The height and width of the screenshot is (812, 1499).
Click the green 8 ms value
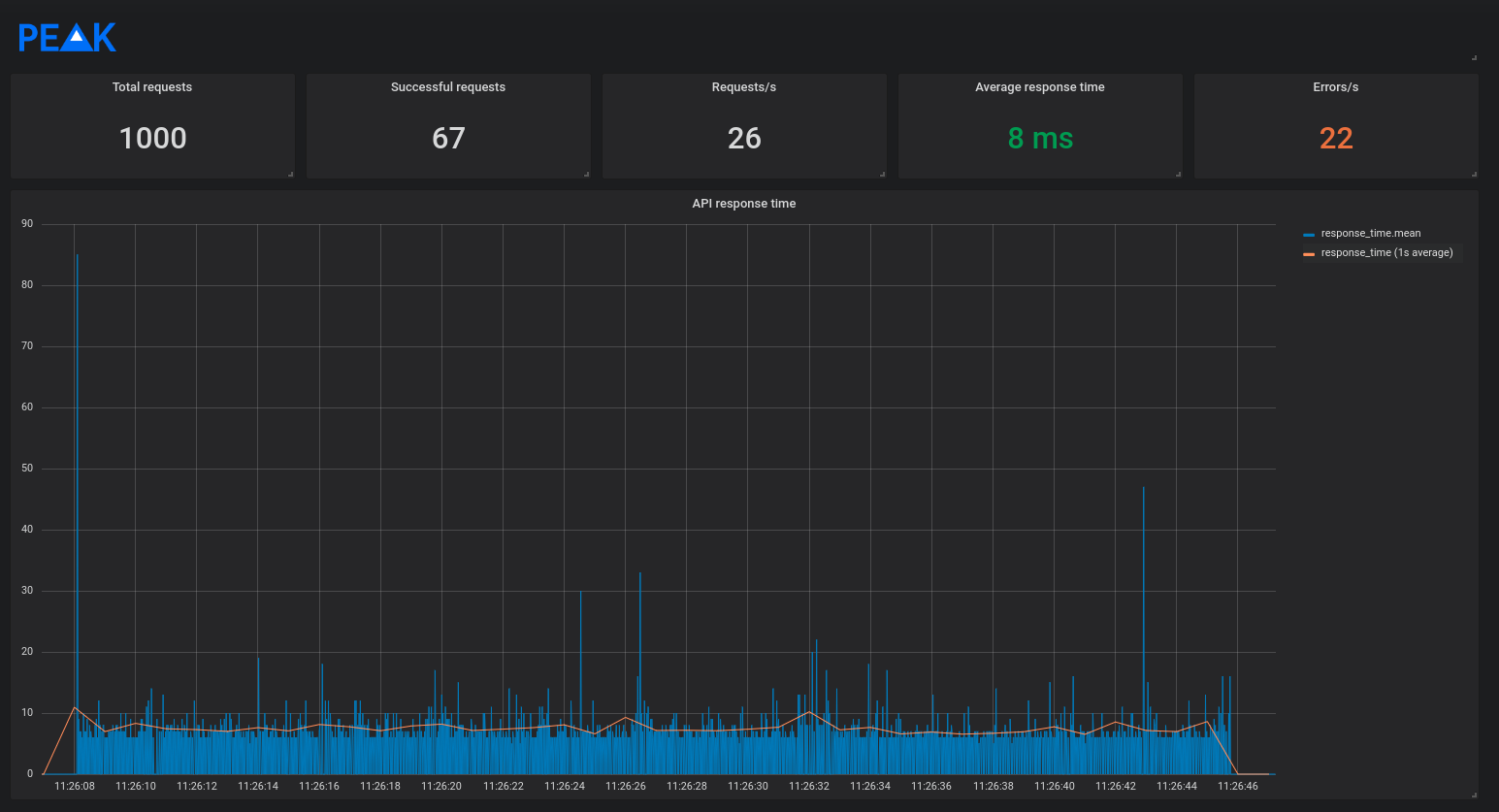1040,139
